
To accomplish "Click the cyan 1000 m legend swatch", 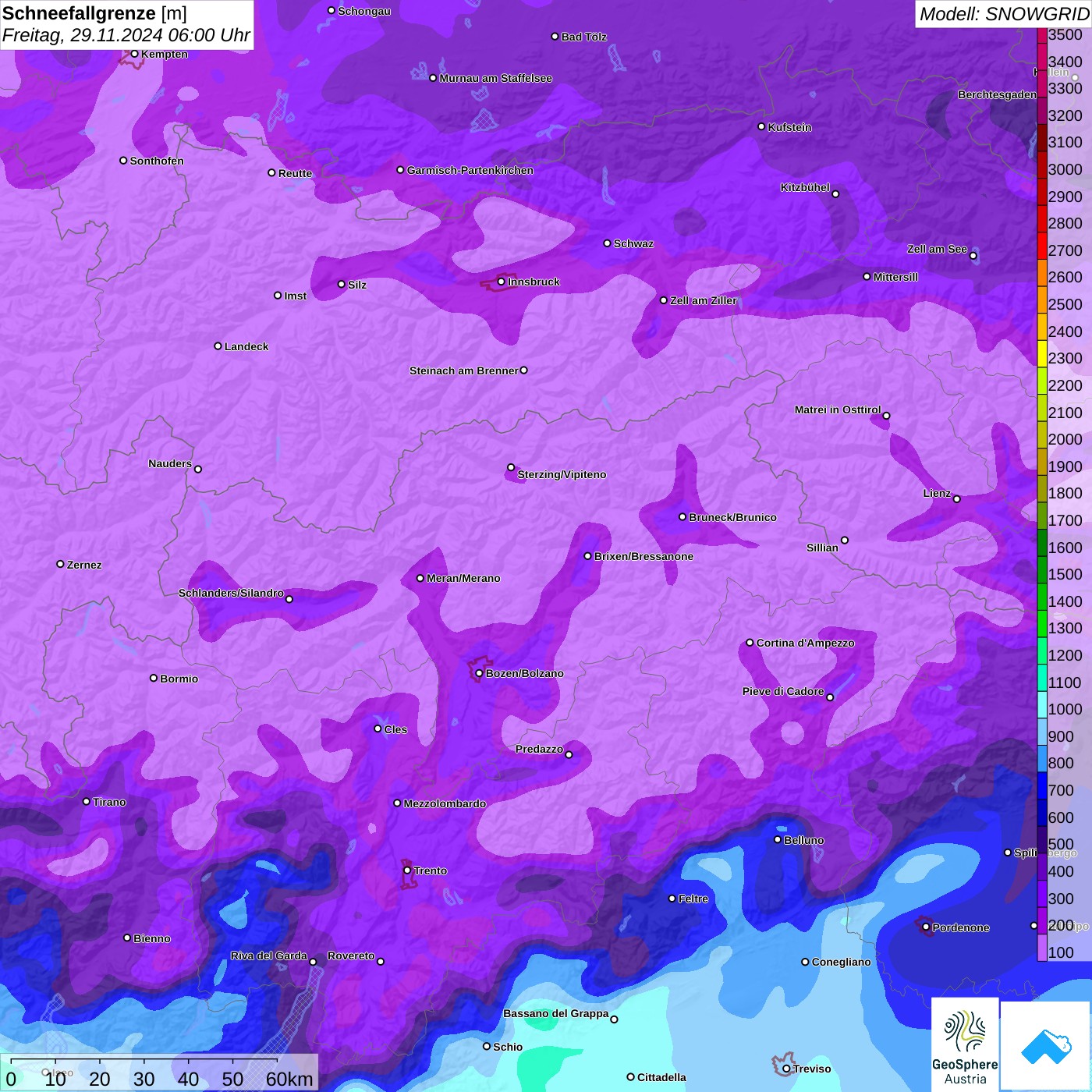I will 1041,704.
